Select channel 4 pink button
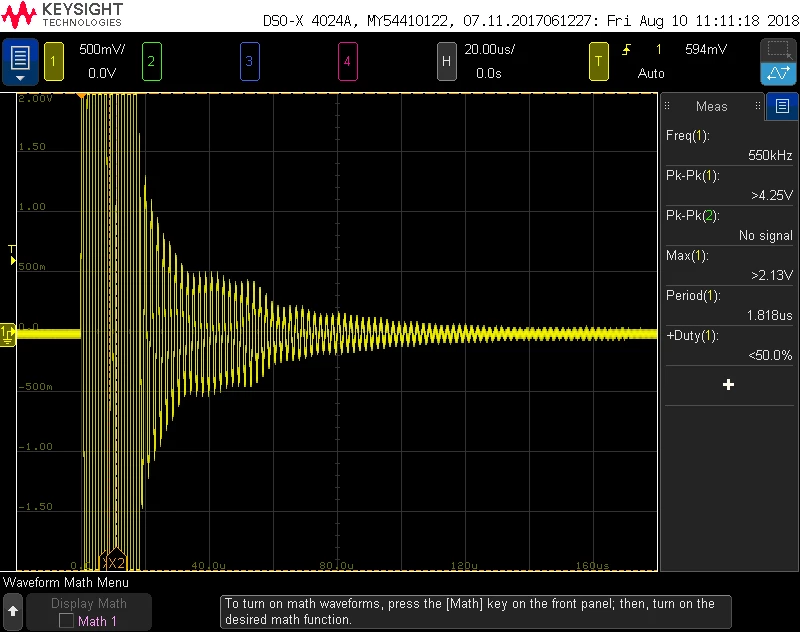This screenshot has height=632, width=800. click(347, 62)
